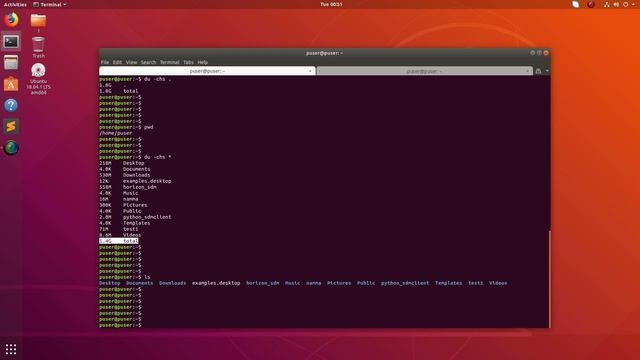
Task: Click the terminal title bar text
Action: click(x=324, y=53)
